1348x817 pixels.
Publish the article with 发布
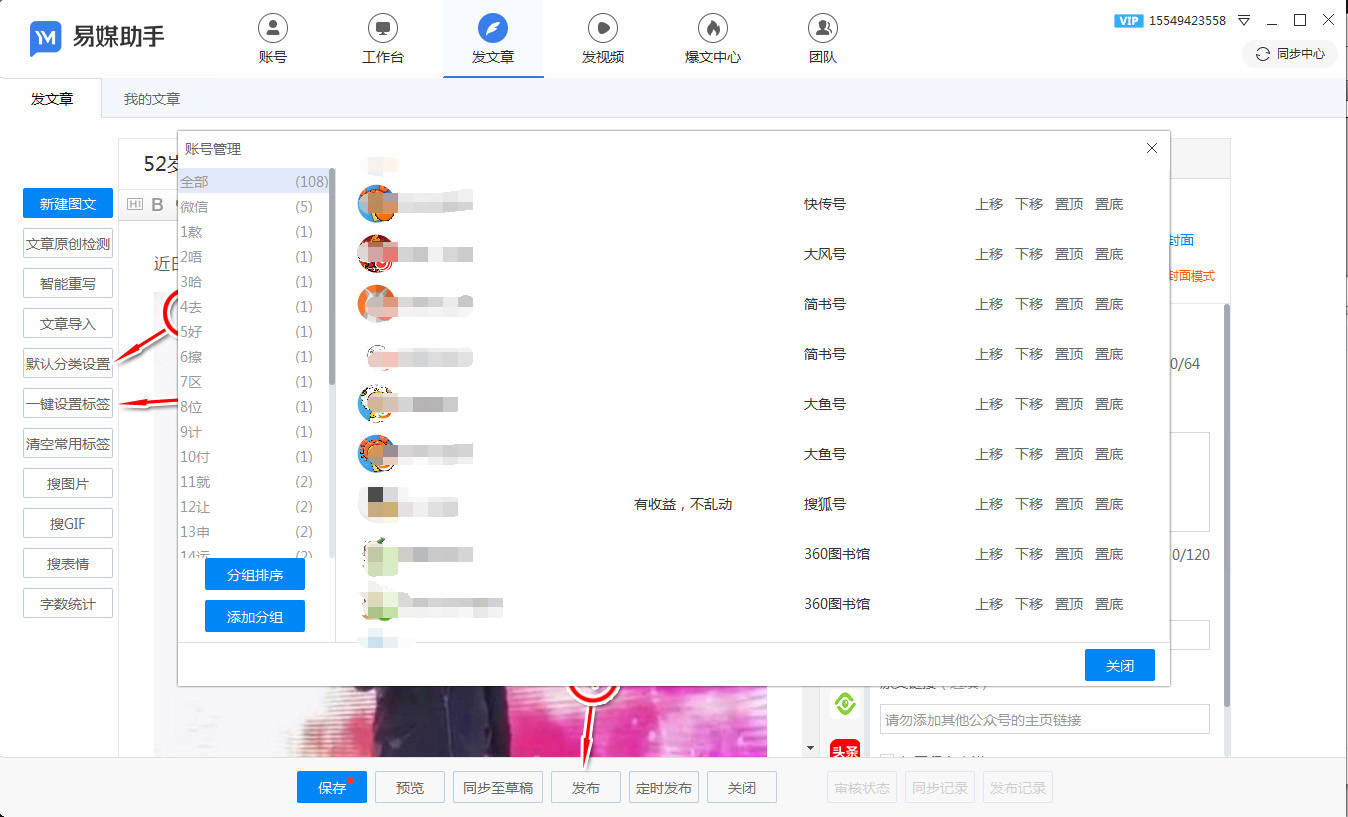point(585,787)
